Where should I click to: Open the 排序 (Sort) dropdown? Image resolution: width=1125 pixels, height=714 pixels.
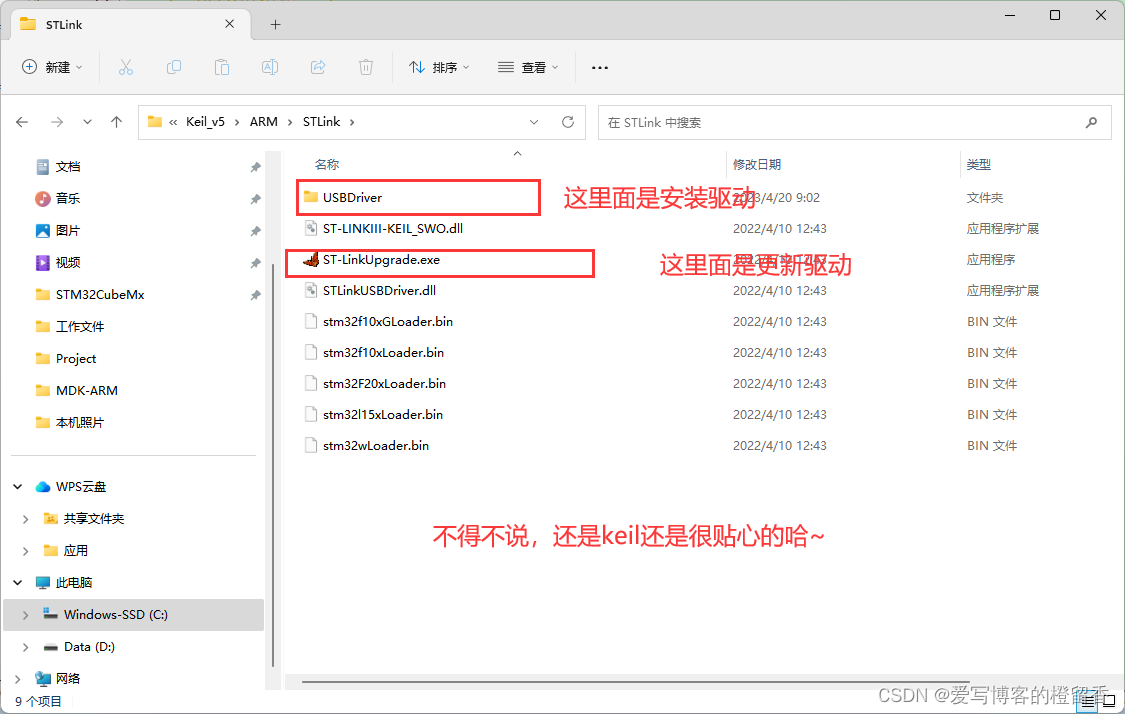(439, 67)
